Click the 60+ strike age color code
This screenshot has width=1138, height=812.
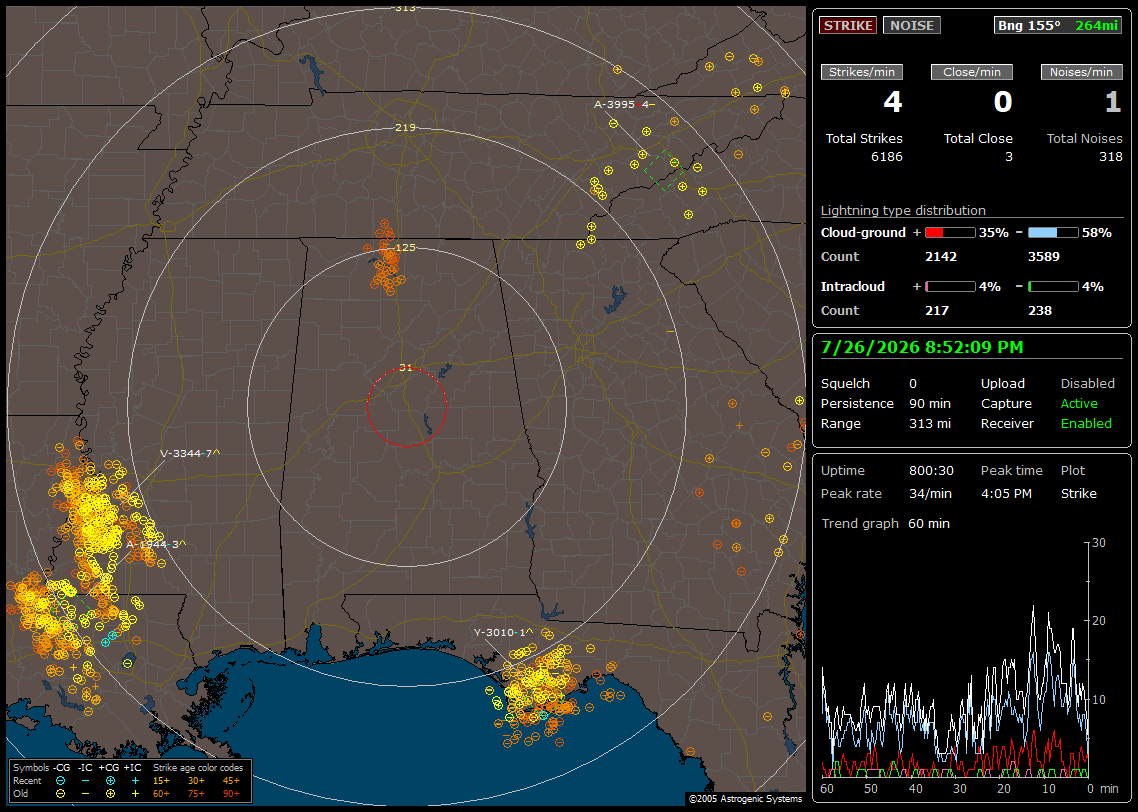pos(161,794)
